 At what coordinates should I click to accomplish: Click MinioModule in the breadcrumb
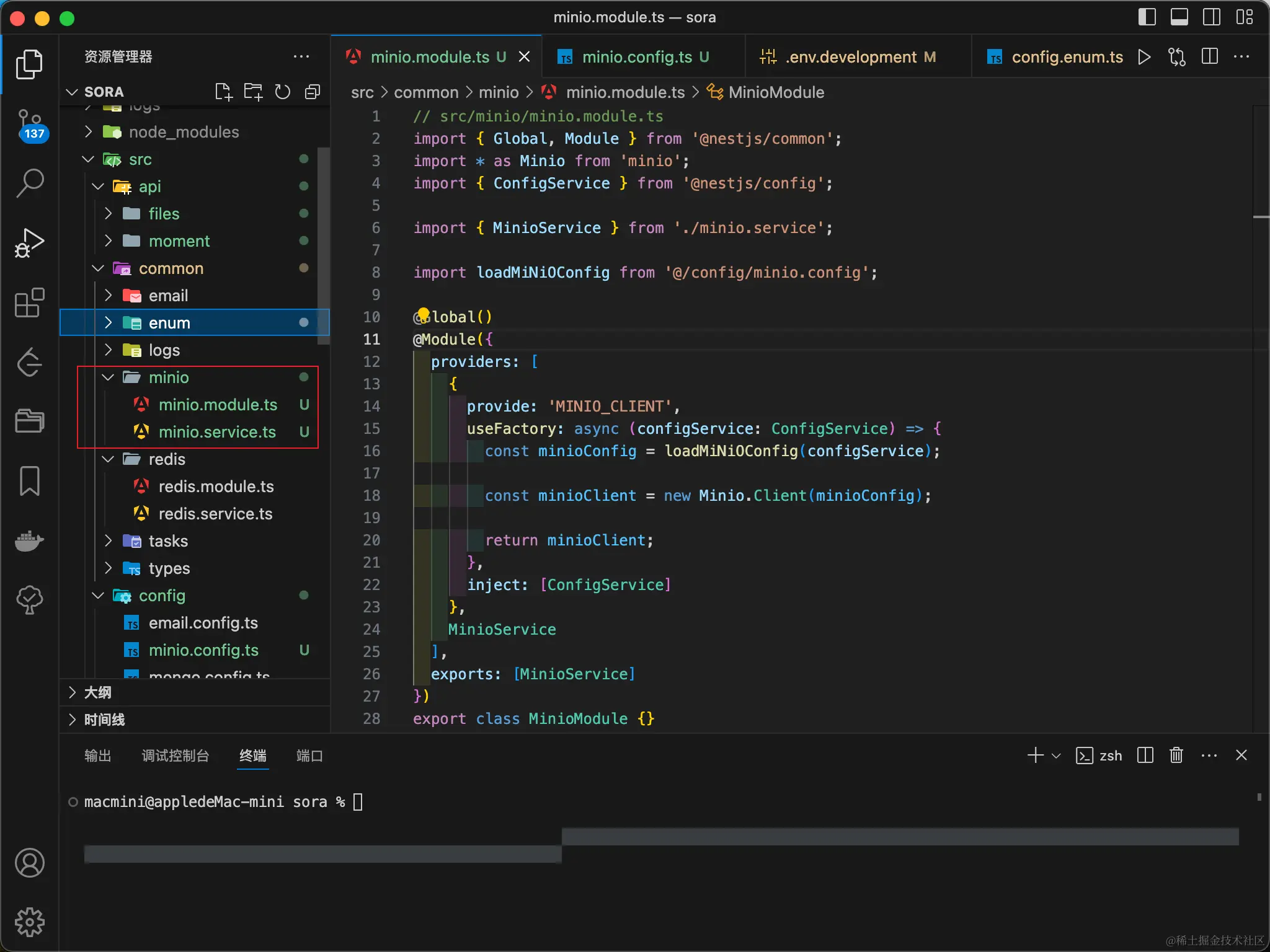(776, 92)
